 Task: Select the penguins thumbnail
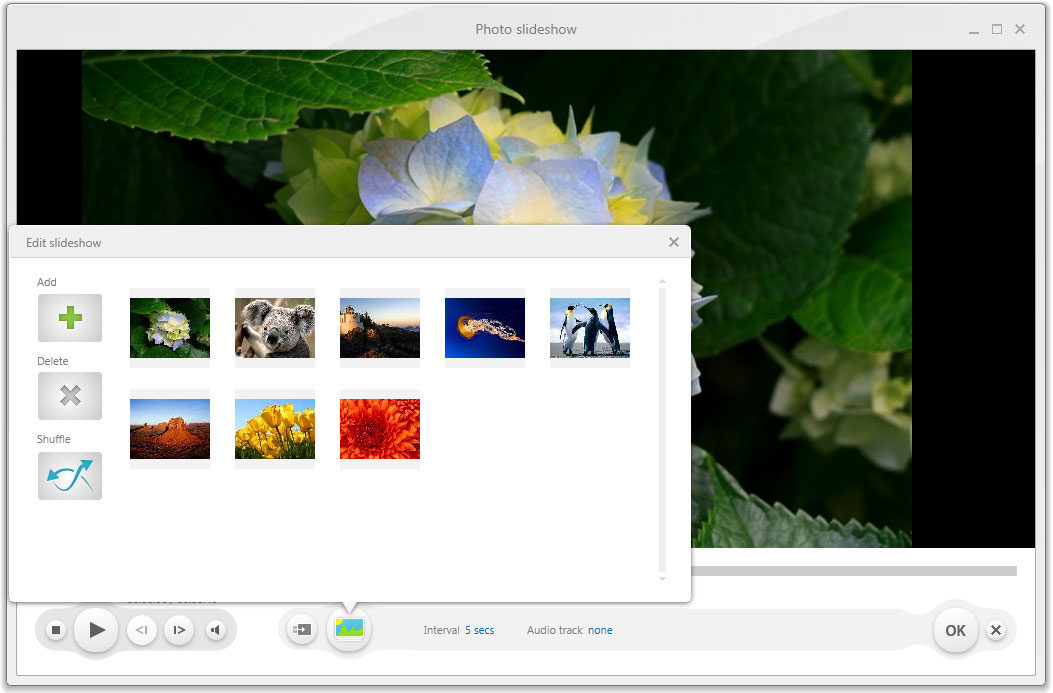[590, 328]
